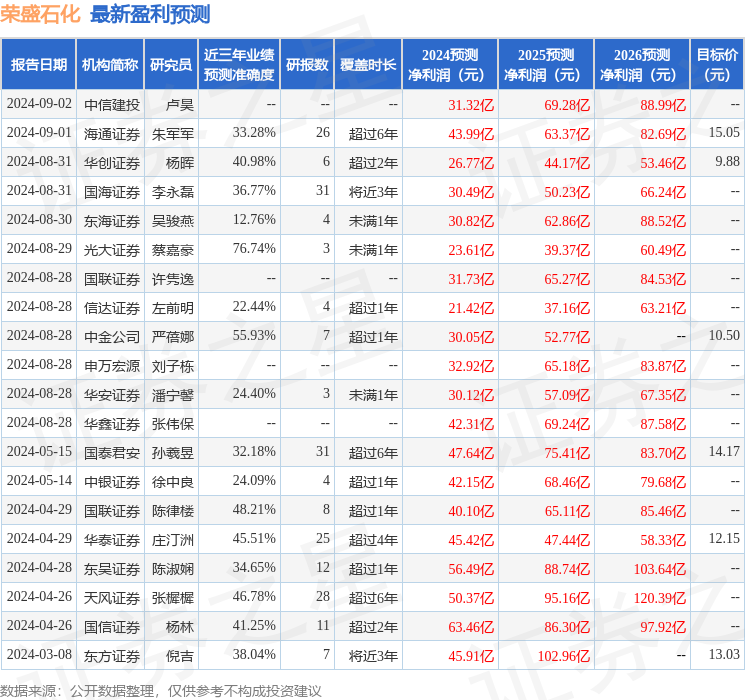
Task: Click the 近三年业绩预测准确度 header
Action: click(239, 64)
